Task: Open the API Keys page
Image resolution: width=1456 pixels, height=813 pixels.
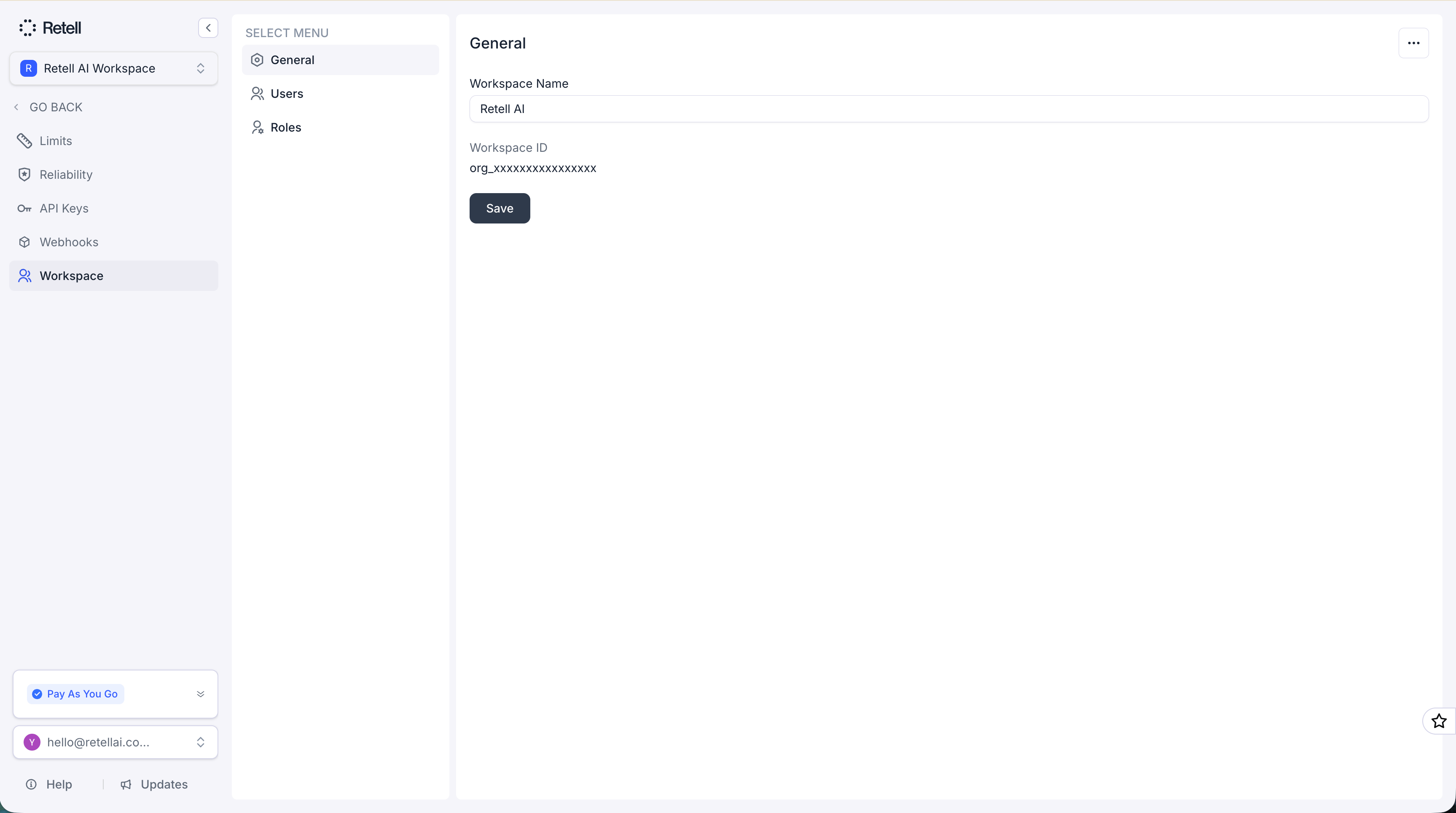Action: (114, 209)
